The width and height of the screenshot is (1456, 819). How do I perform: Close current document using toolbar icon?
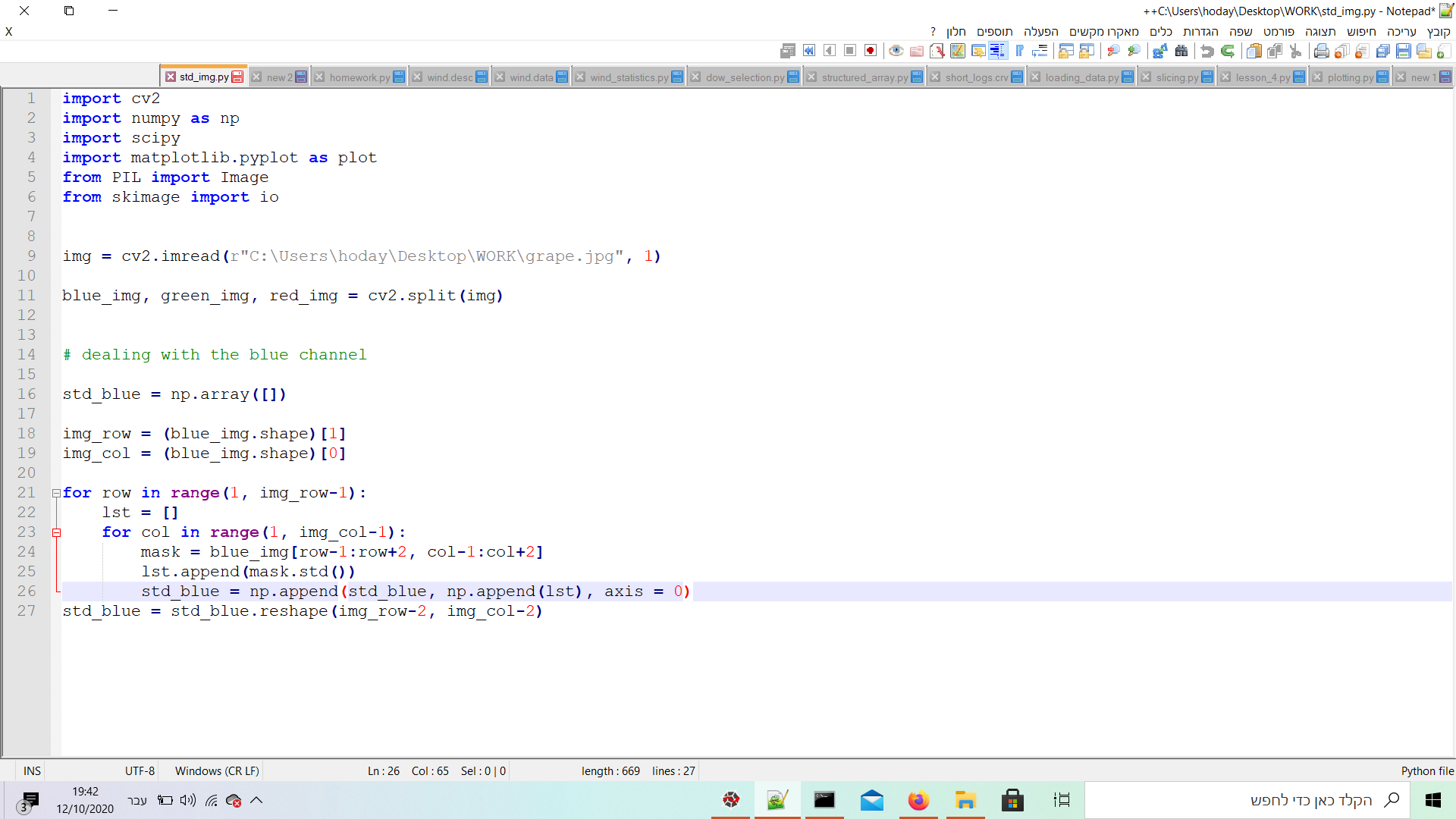1363,51
